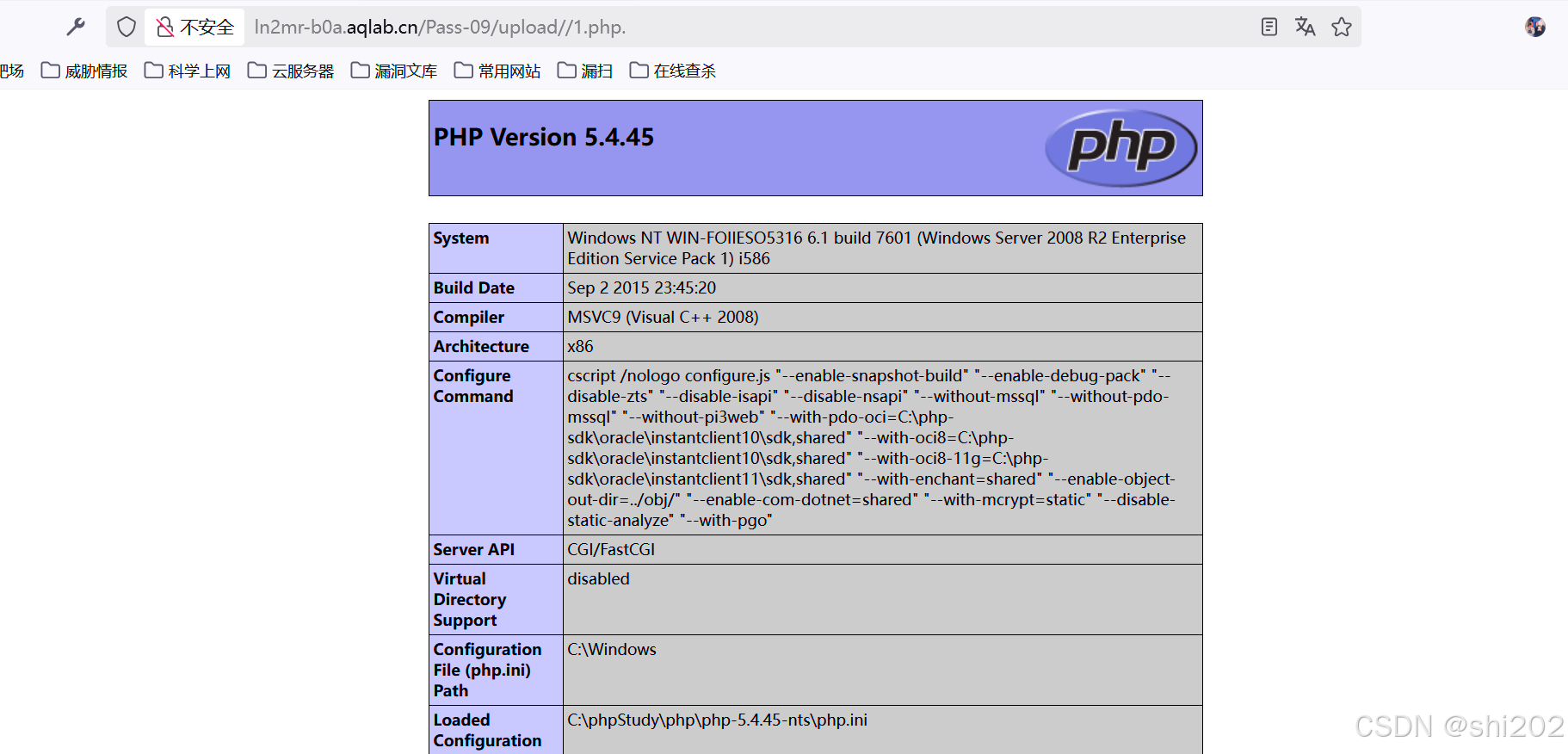Open the 在线查杀 bookmark folder
1568x754 pixels.
(x=674, y=71)
